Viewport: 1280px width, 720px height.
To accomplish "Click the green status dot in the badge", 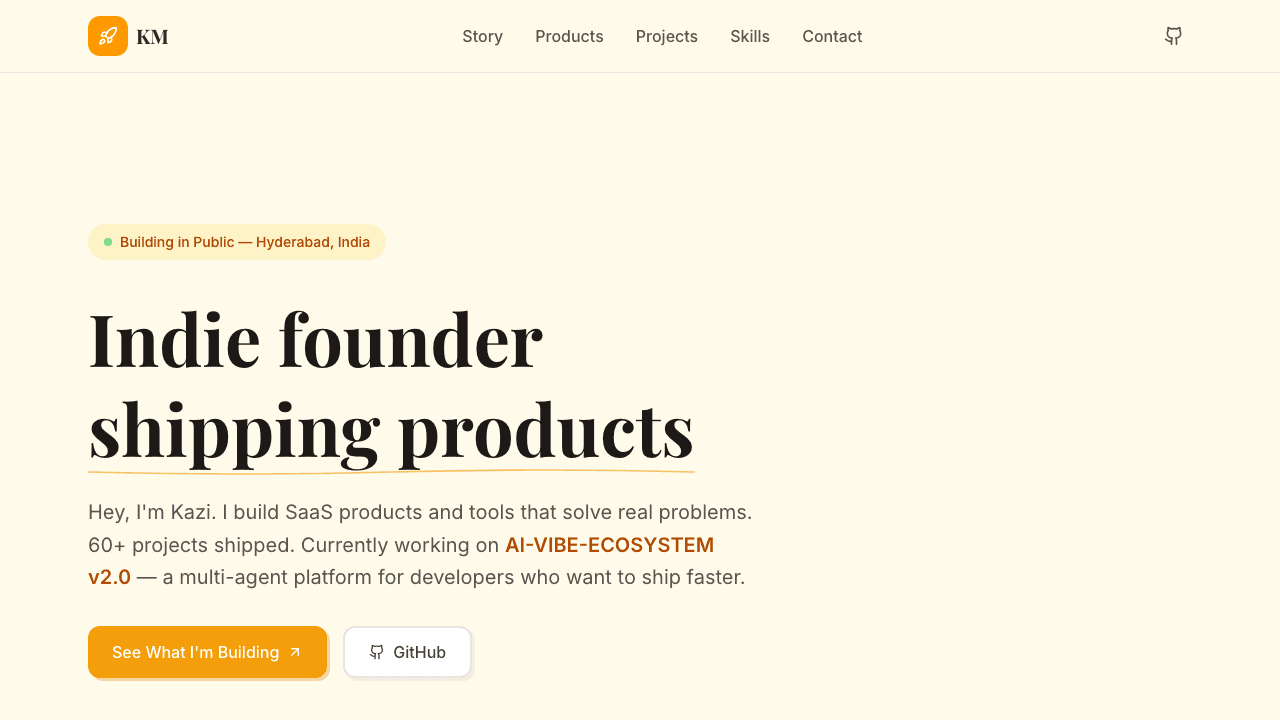I will tap(107, 241).
